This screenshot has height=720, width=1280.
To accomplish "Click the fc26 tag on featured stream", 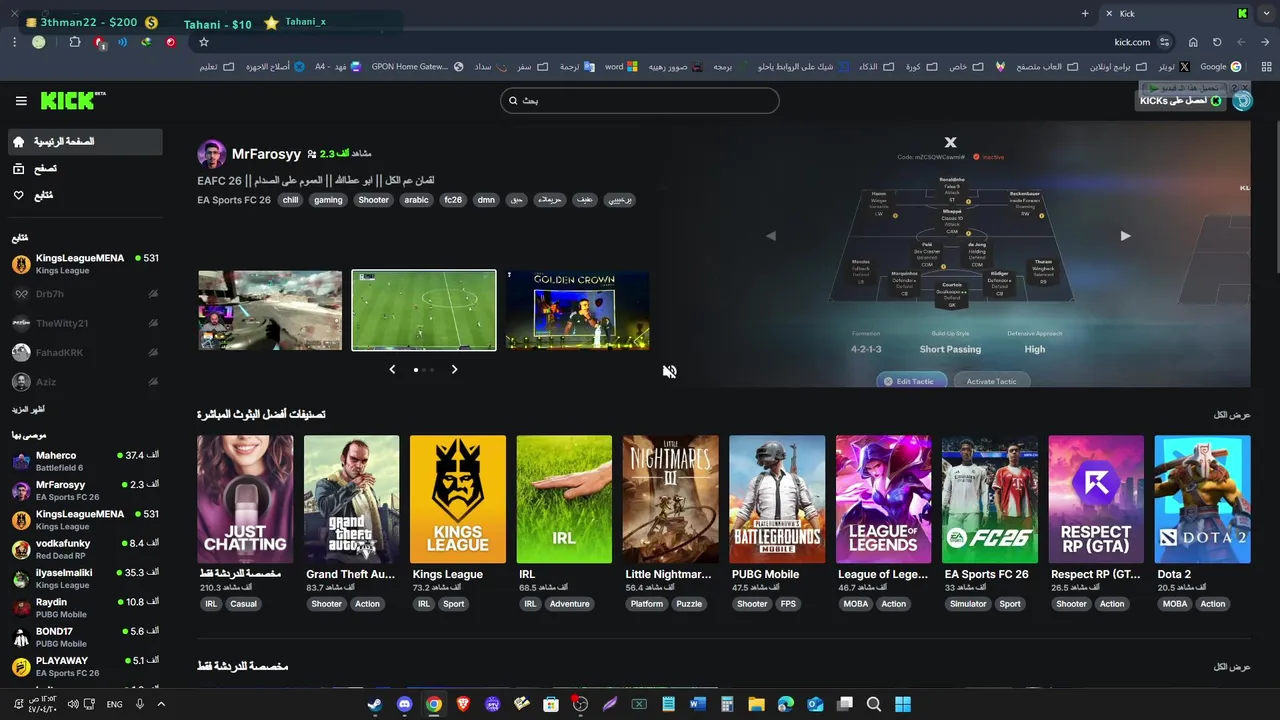I will pyautogui.click(x=453, y=200).
